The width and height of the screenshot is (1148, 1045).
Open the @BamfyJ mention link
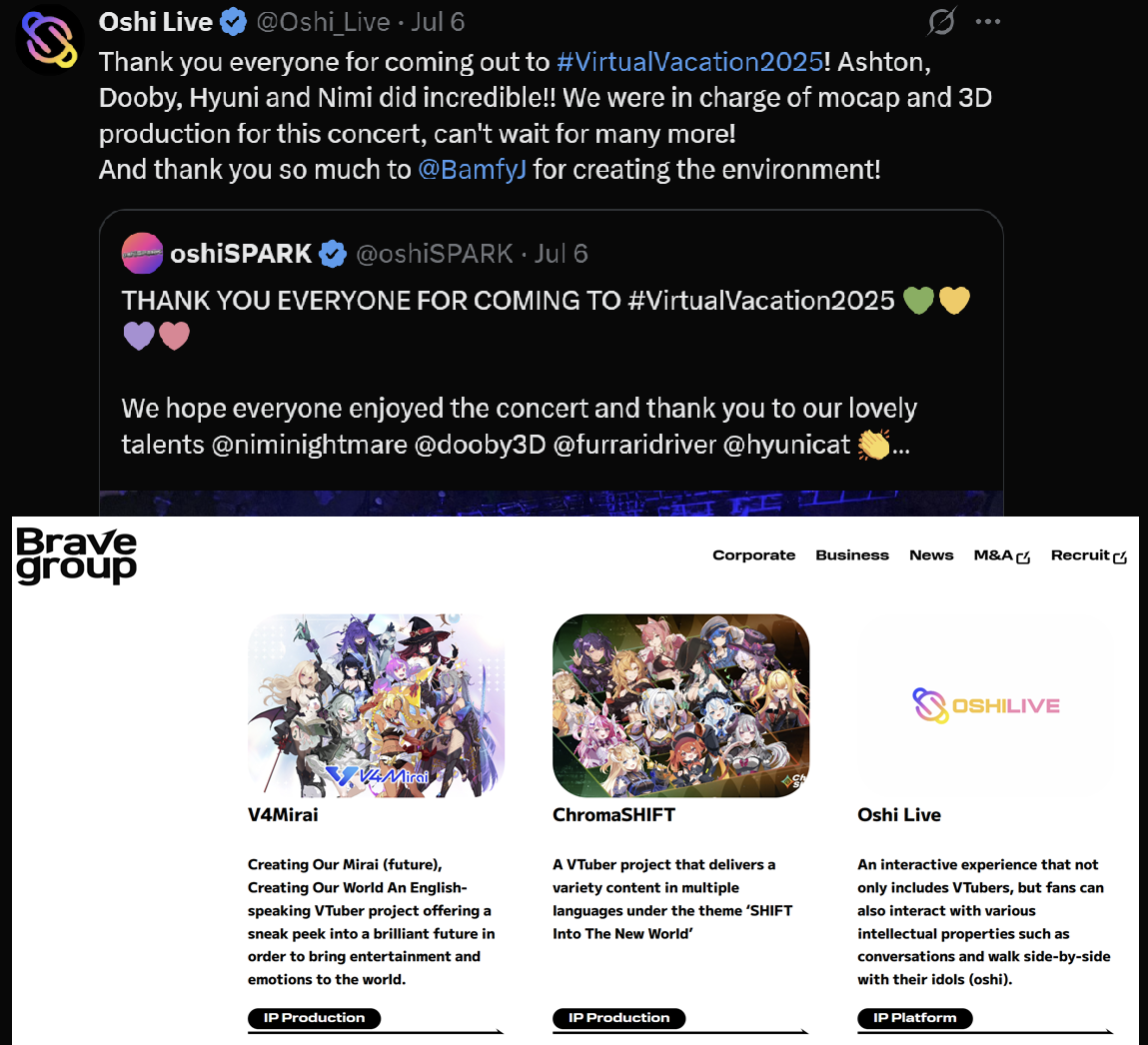tap(472, 170)
